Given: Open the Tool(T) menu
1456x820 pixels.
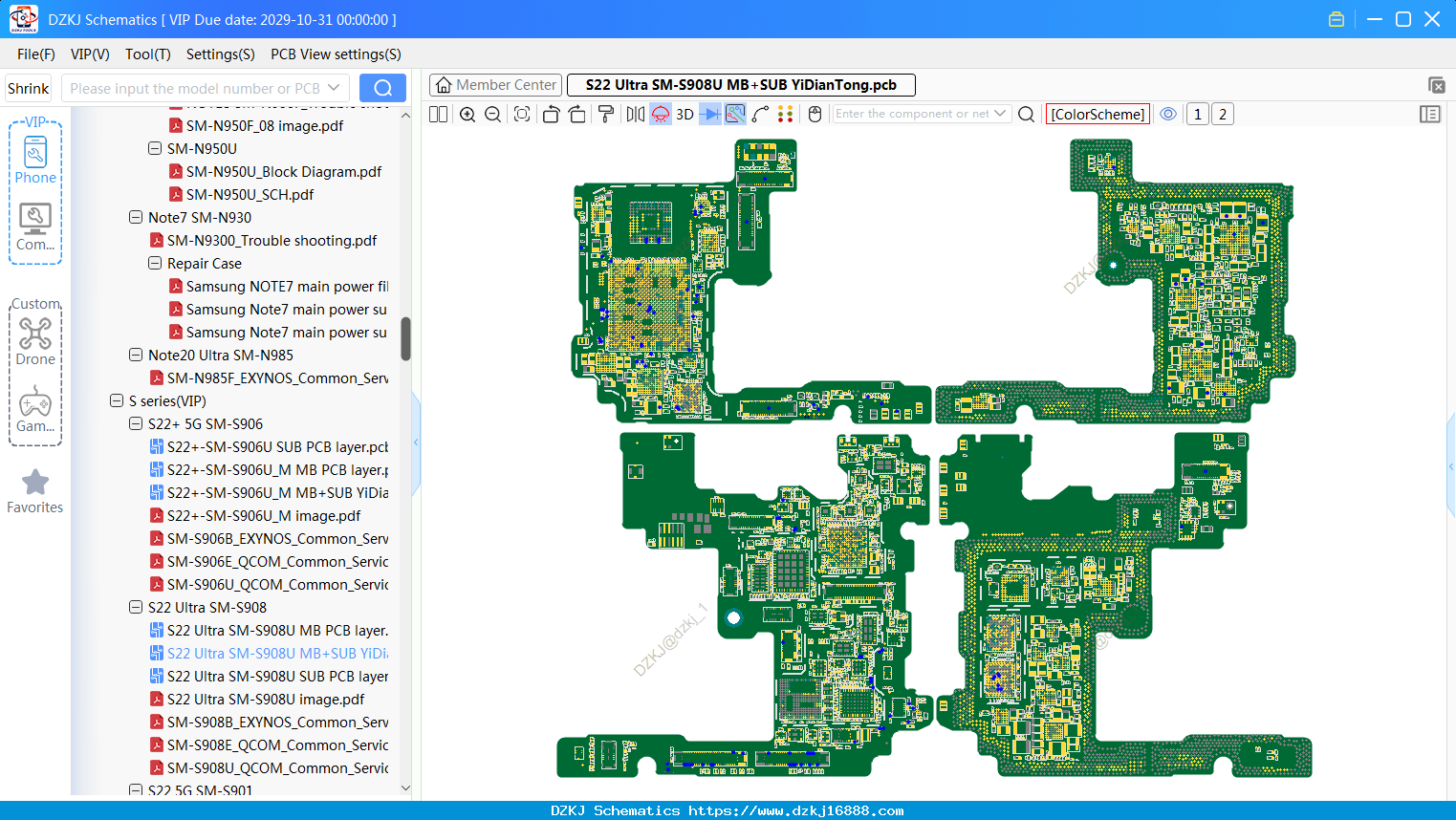Looking at the screenshot, I should point(148,54).
